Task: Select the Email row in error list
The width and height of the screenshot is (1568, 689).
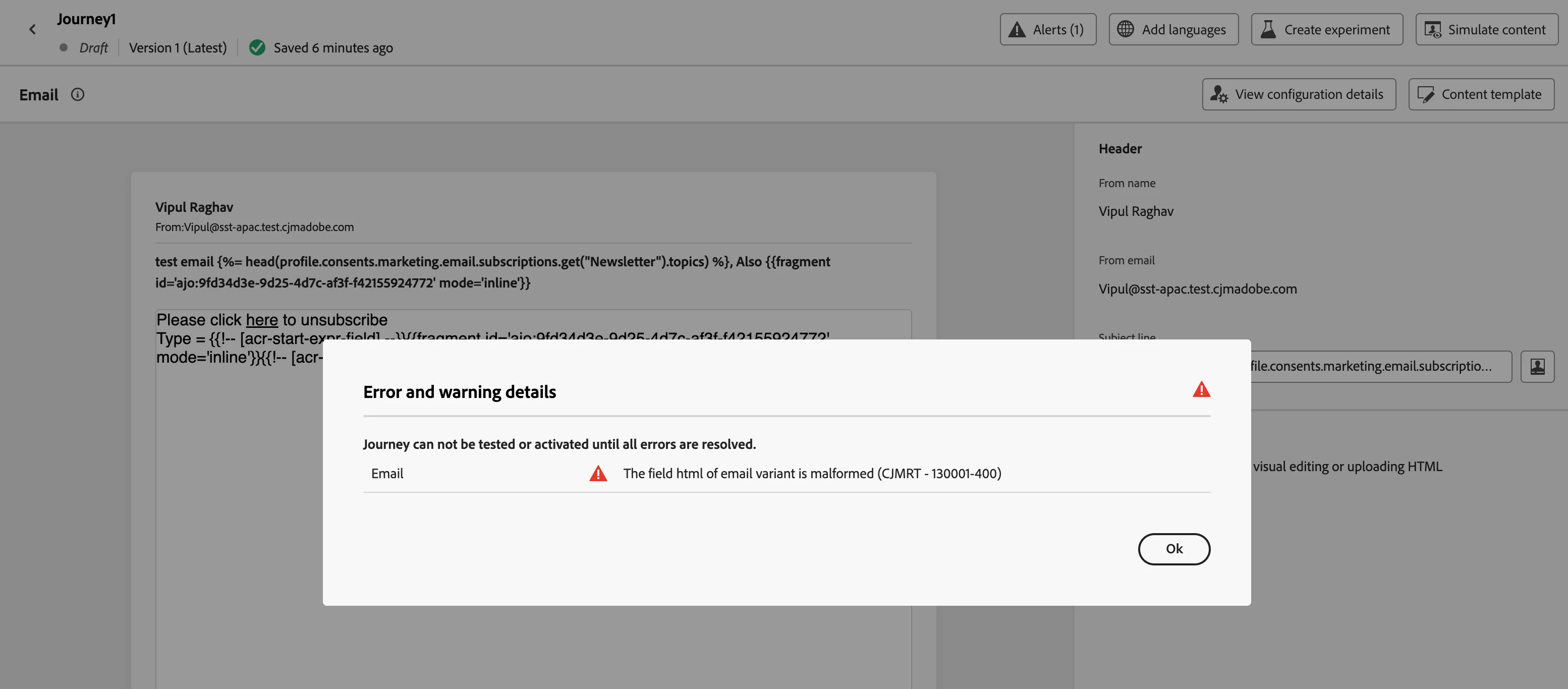Action: tap(387, 474)
